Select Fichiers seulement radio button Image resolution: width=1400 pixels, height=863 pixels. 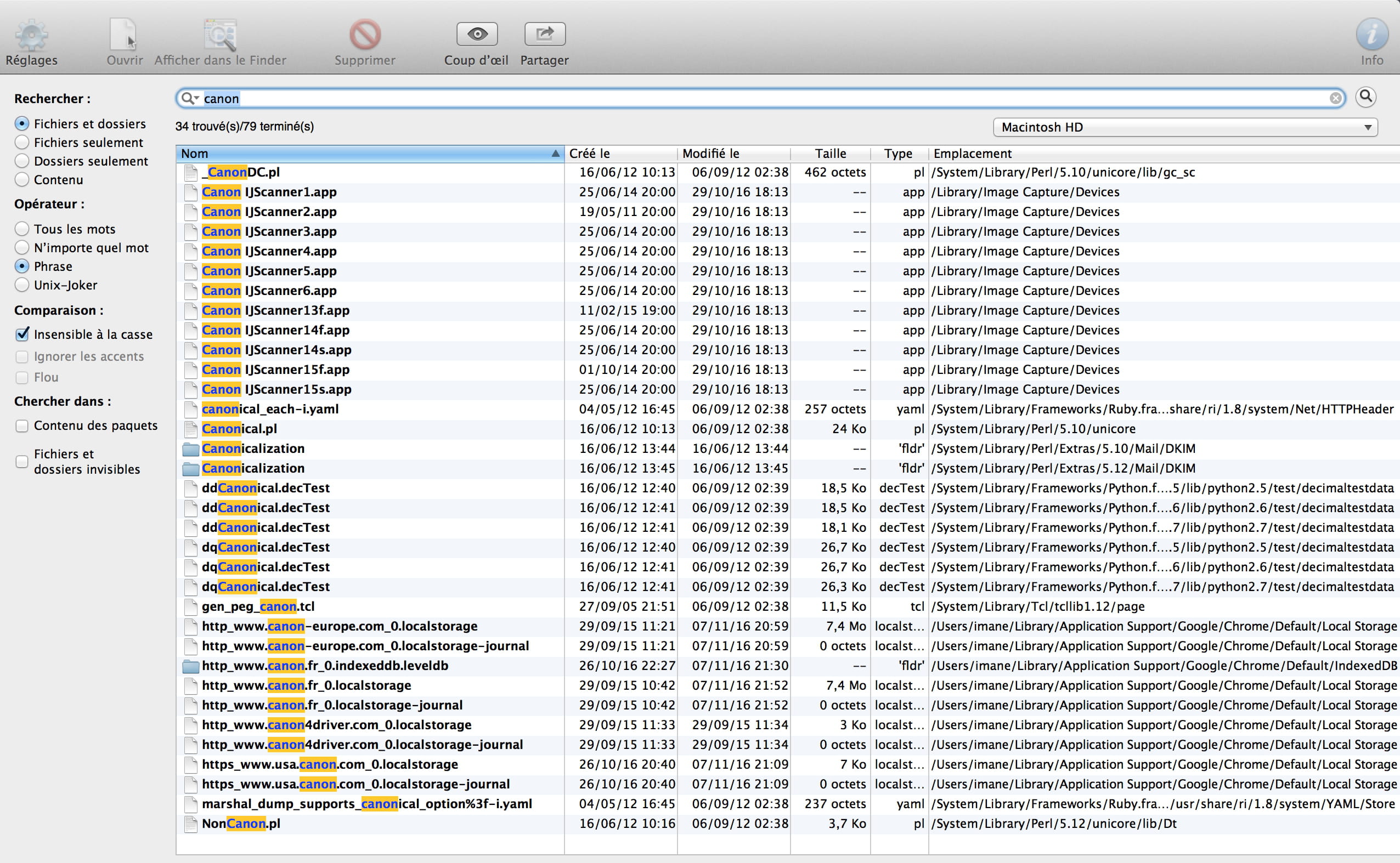tap(22, 142)
